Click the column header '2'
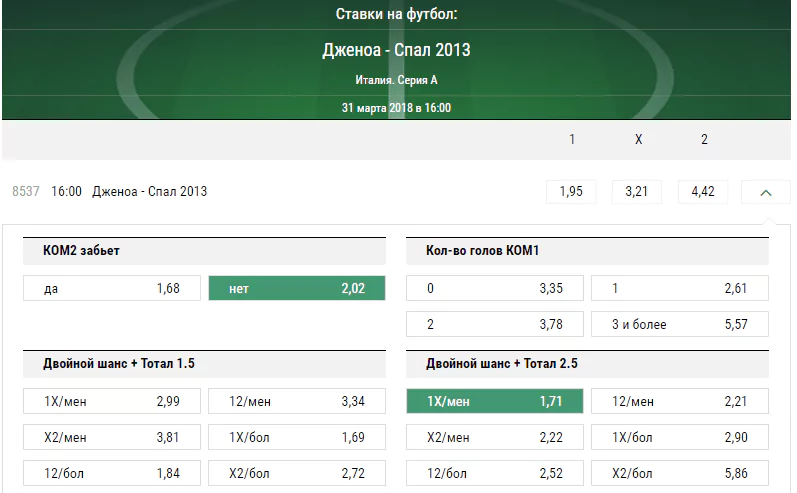Screen dimensions: 797x493 [704, 139]
